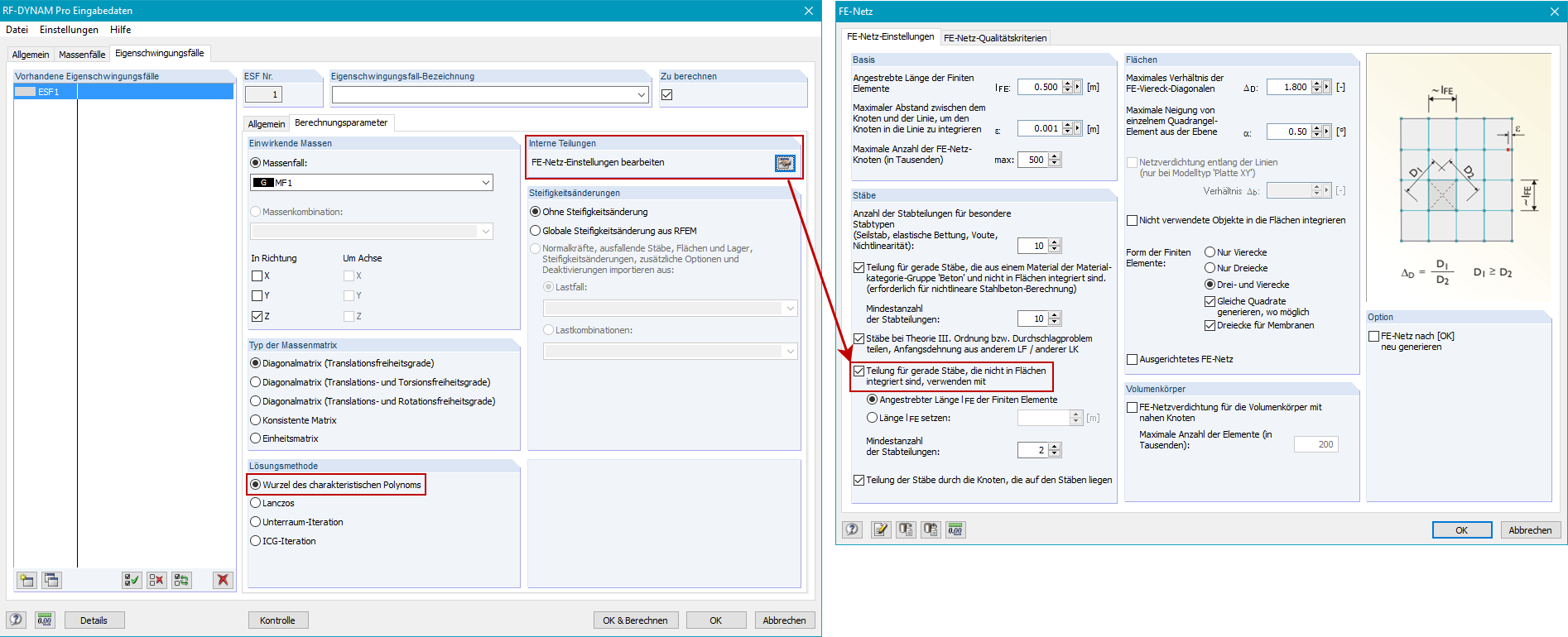1568x637 pixels.
Task: Increase the angestrebte Länge lFE spinner value
Action: 1067,84
